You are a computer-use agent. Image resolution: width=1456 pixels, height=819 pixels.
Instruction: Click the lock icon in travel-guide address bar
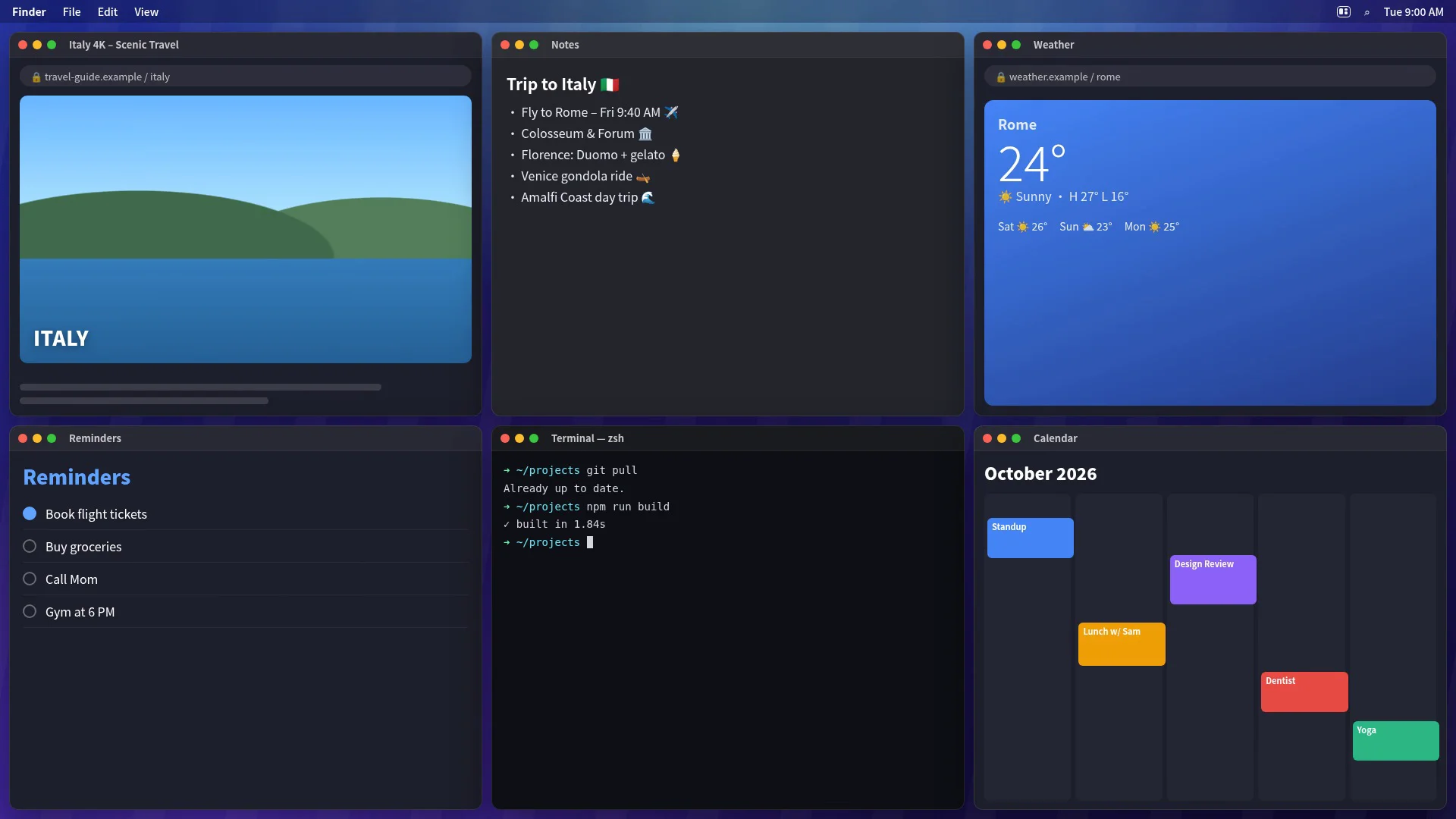tap(36, 77)
